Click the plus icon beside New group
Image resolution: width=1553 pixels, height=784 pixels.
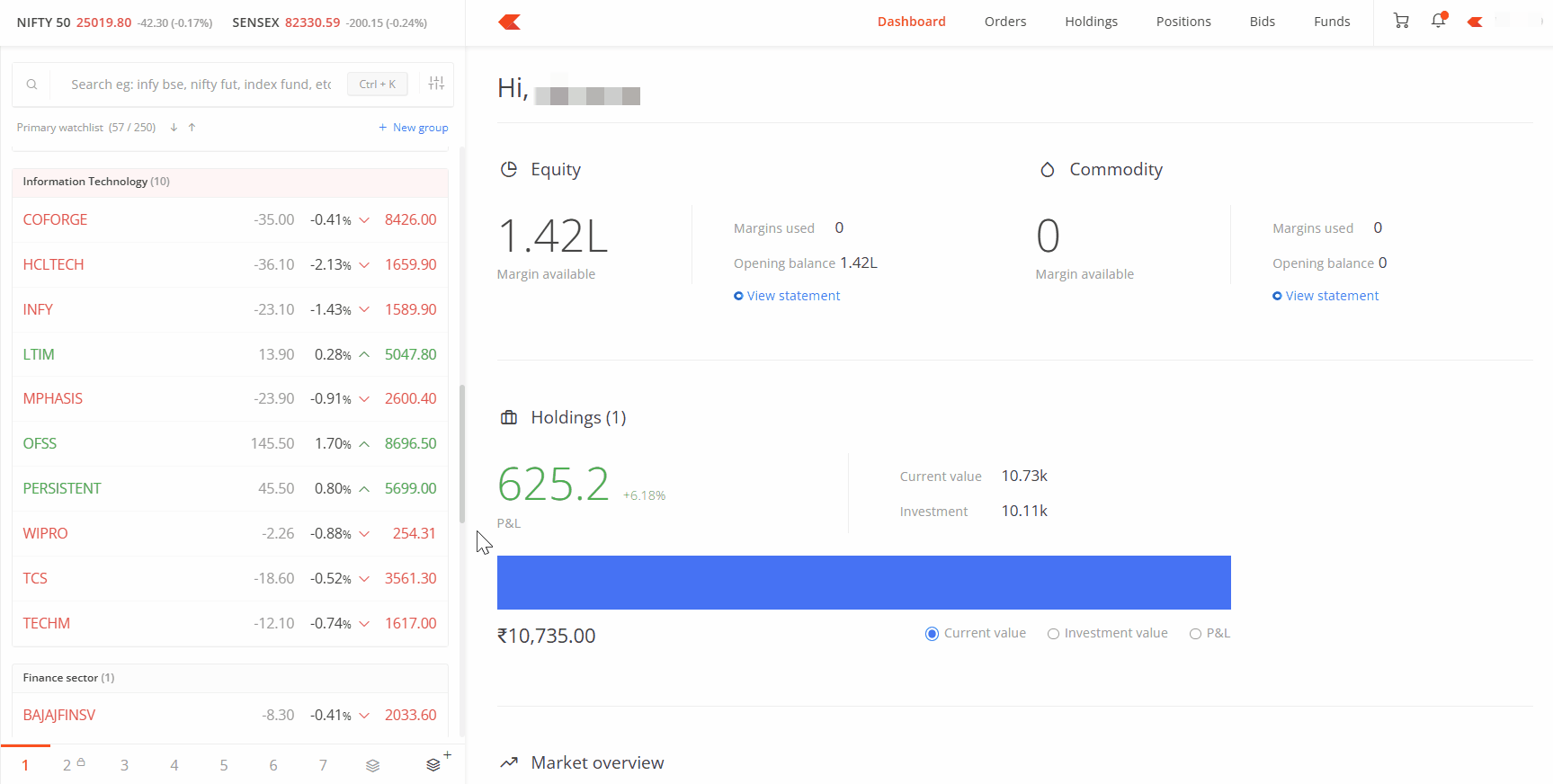pos(383,128)
